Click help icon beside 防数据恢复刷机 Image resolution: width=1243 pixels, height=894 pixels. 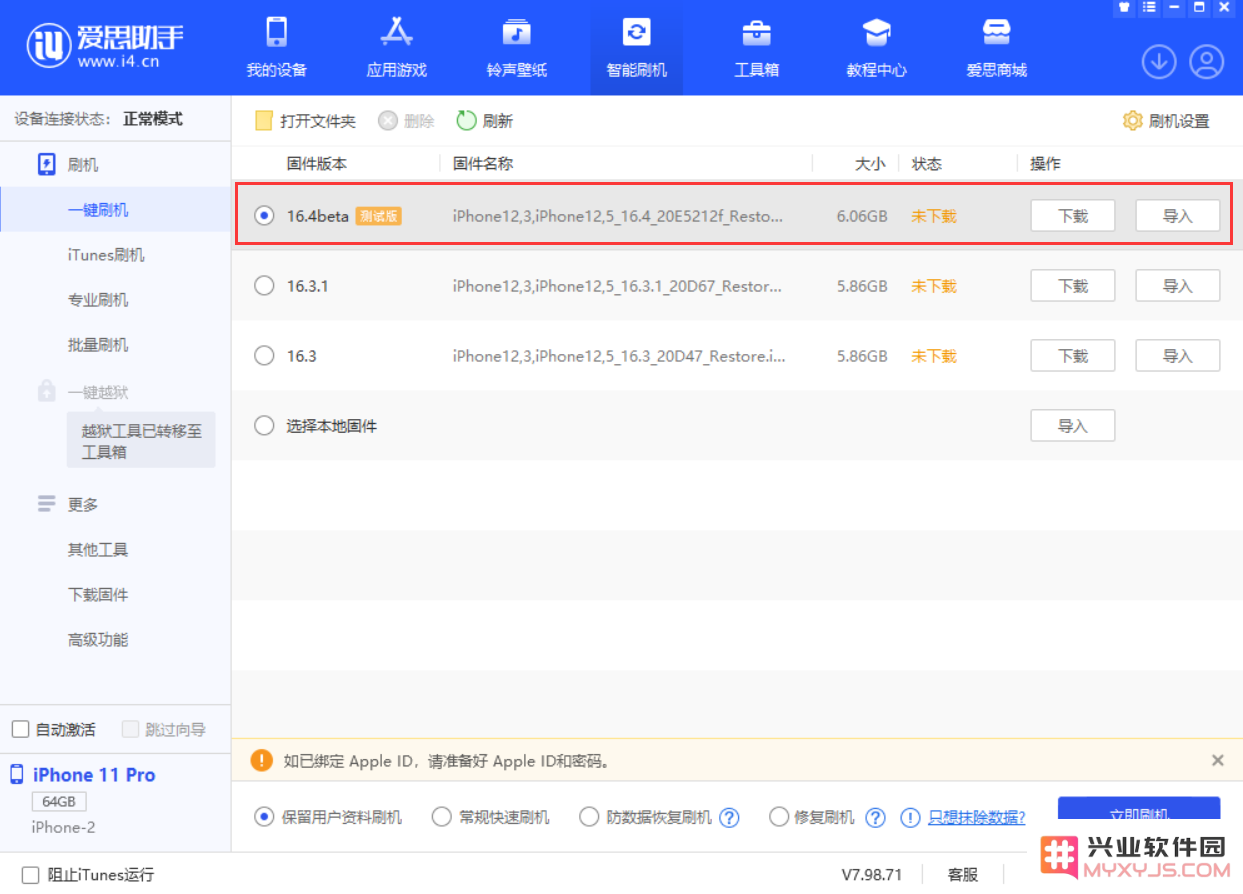tap(730, 817)
